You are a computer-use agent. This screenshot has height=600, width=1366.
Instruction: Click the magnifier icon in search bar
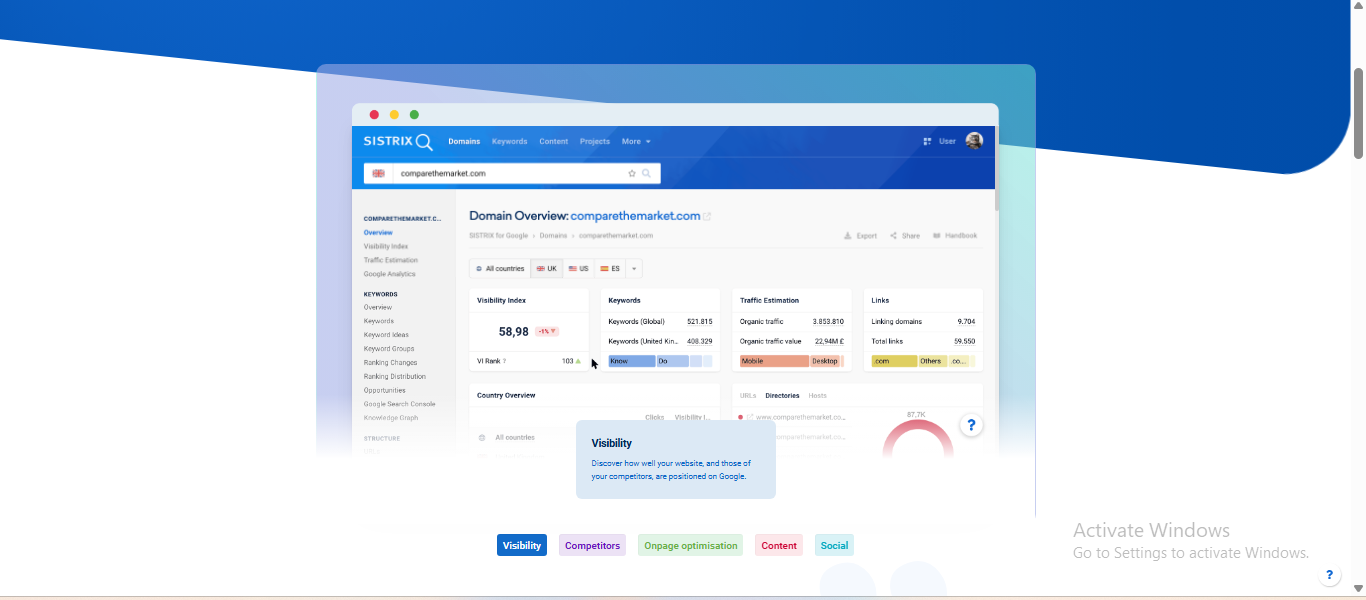tap(647, 173)
